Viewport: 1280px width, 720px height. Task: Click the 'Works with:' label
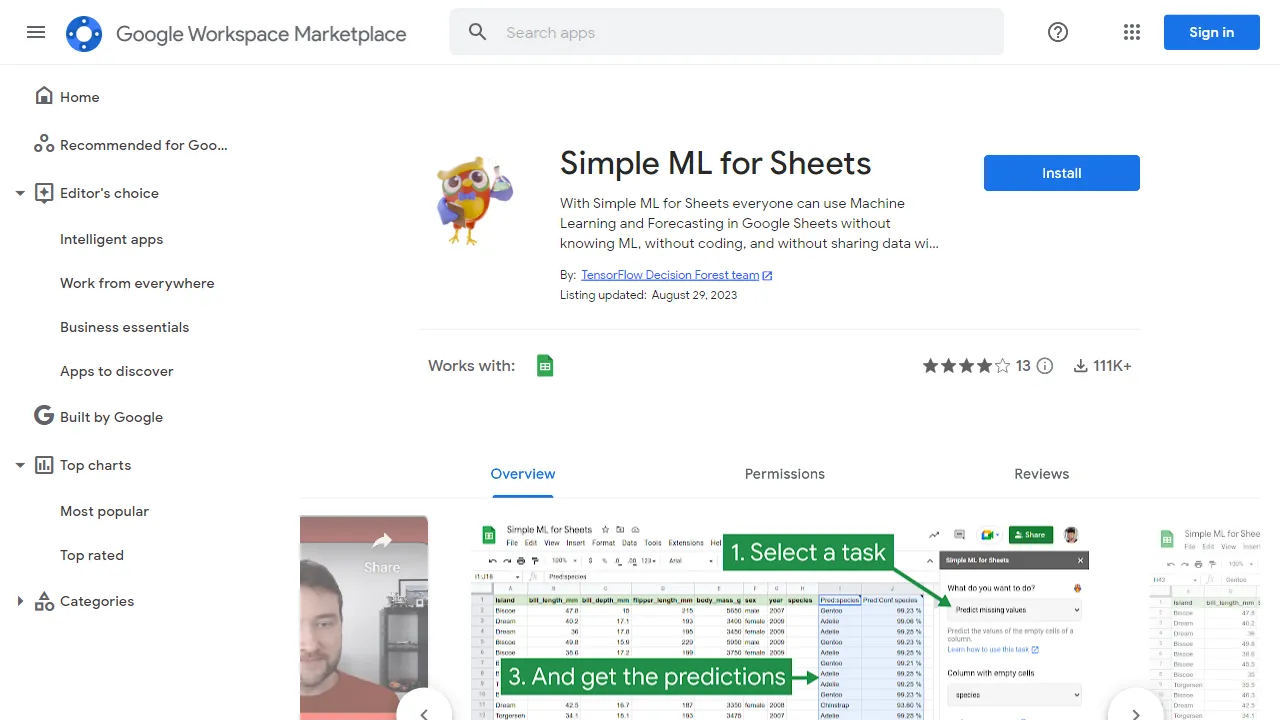pos(471,366)
